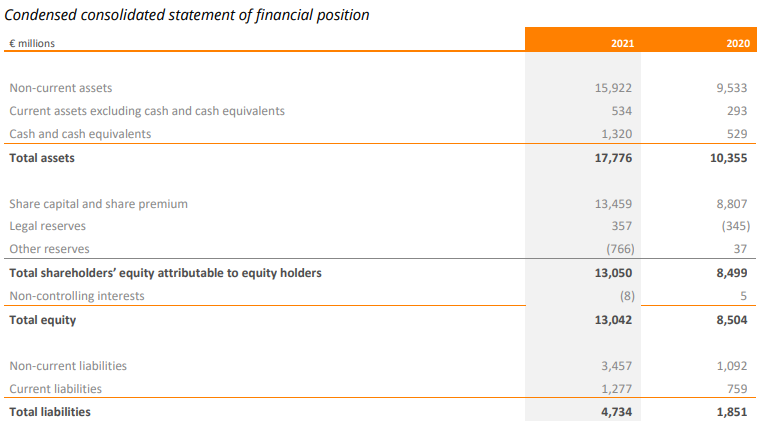Click Total liabilities 2021 value 4,734
This screenshot has height=427, width=760.
(617, 412)
